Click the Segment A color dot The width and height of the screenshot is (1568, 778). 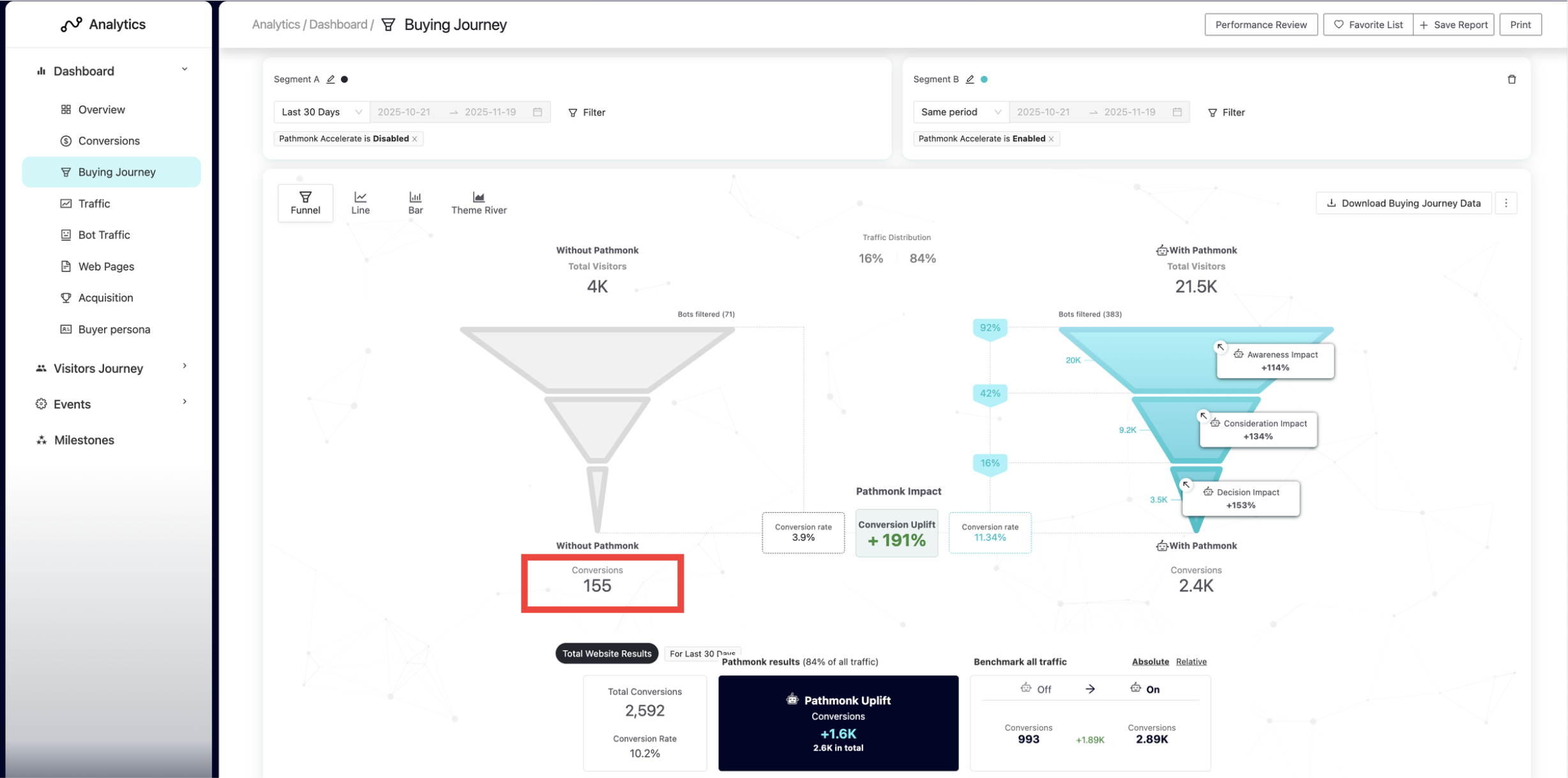point(345,79)
